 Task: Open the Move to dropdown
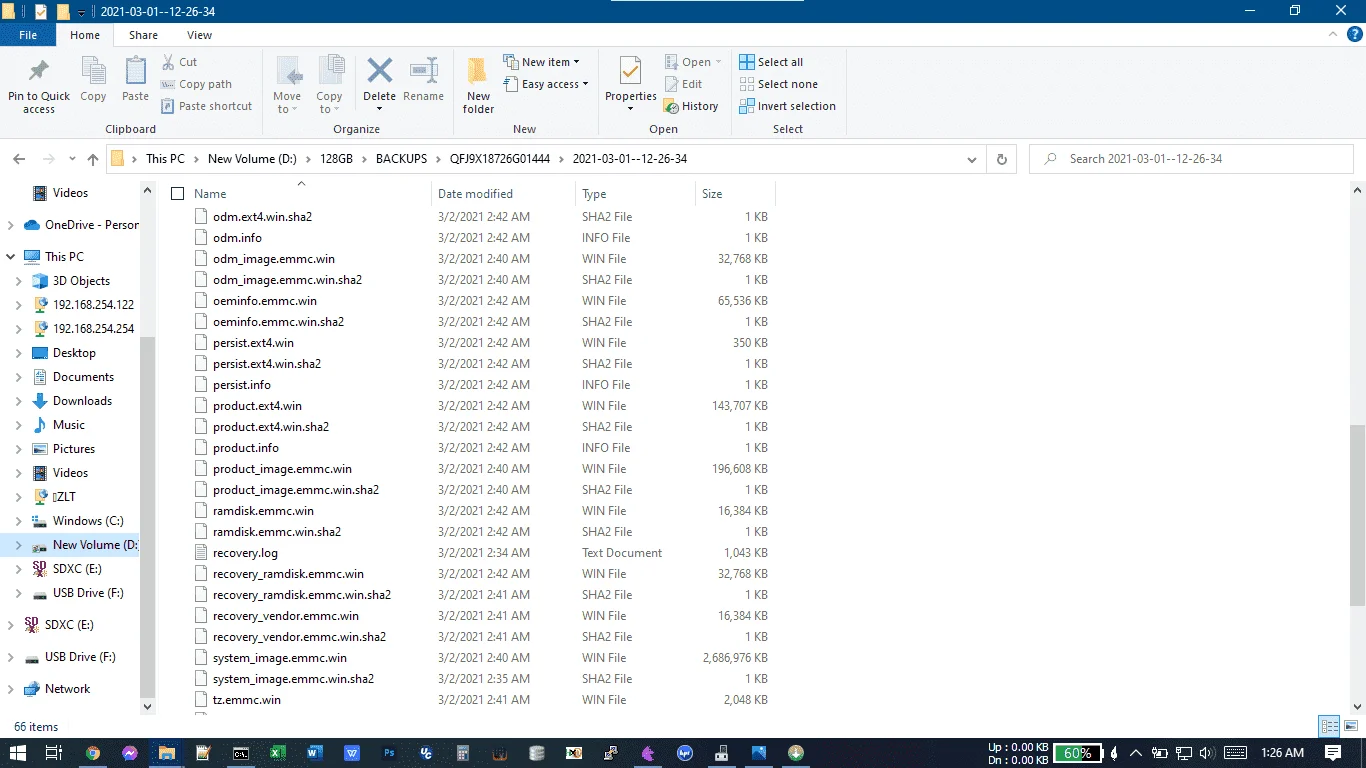click(287, 85)
